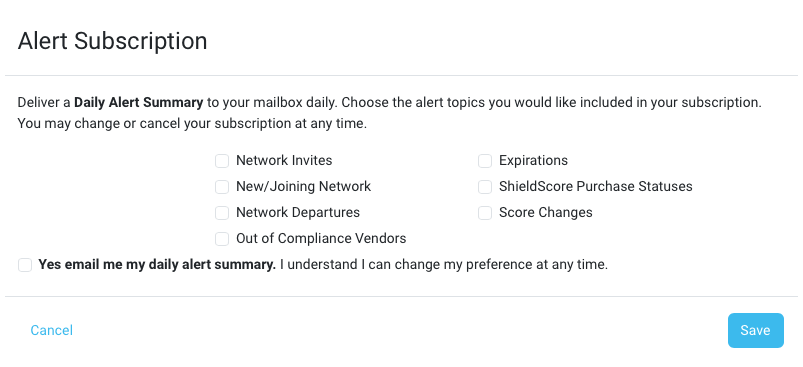
Task: Click the Network Invites label text
Action: pos(284,161)
